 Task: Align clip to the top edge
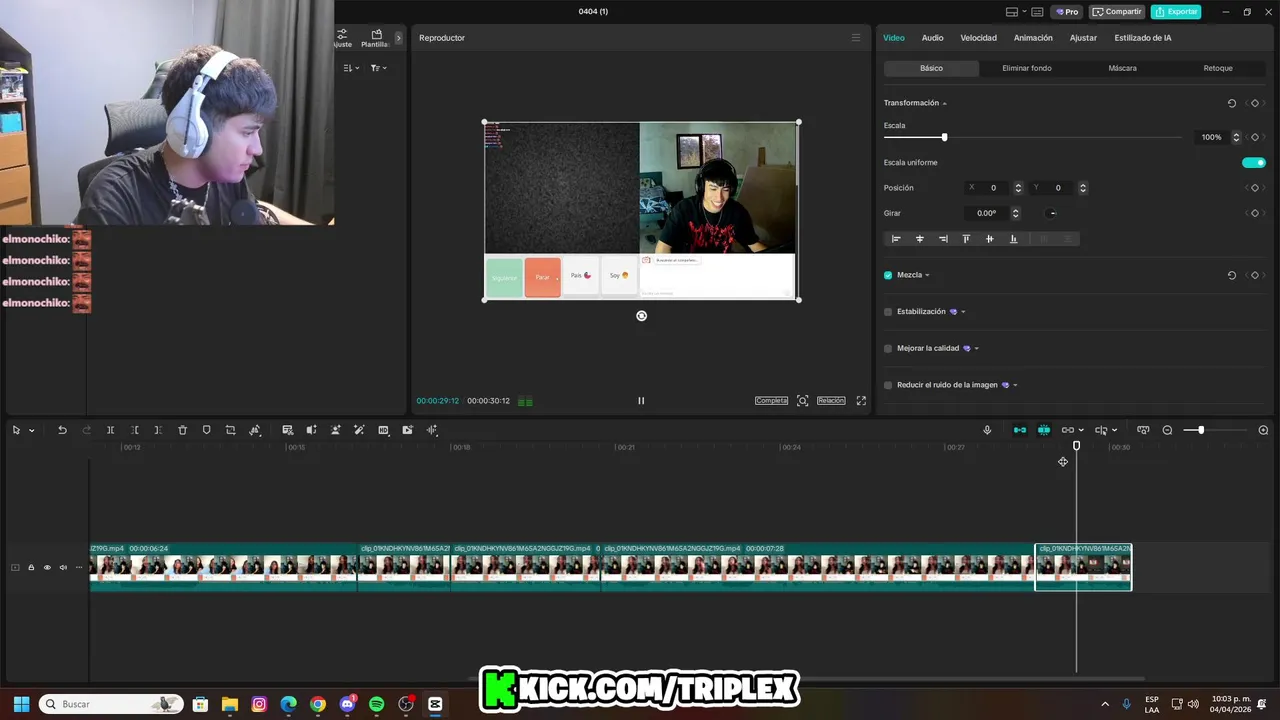966,239
